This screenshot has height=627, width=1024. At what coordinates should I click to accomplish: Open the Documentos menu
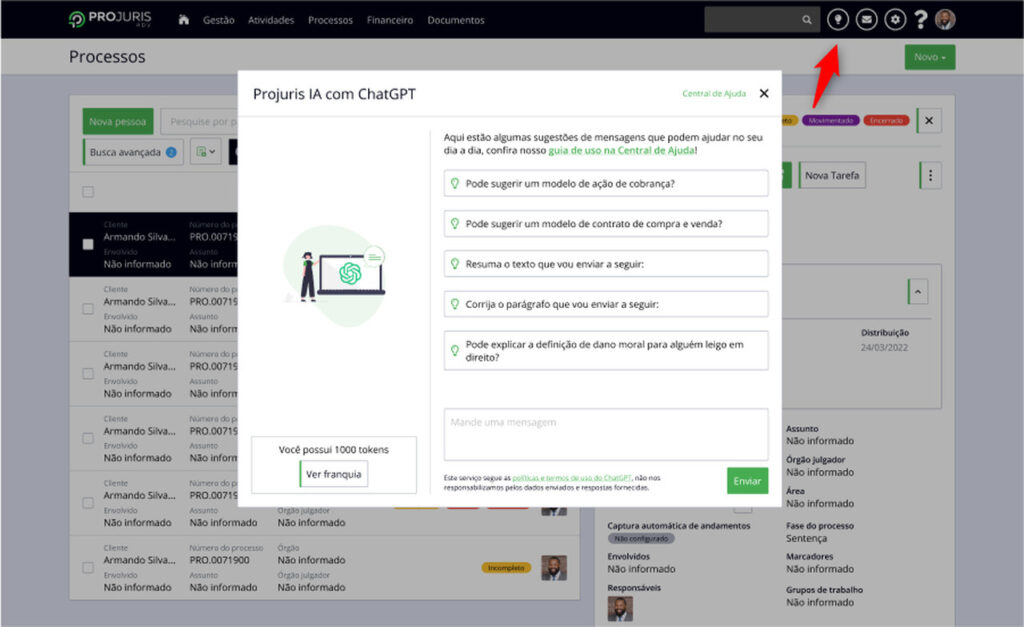[x=455, y=20]
